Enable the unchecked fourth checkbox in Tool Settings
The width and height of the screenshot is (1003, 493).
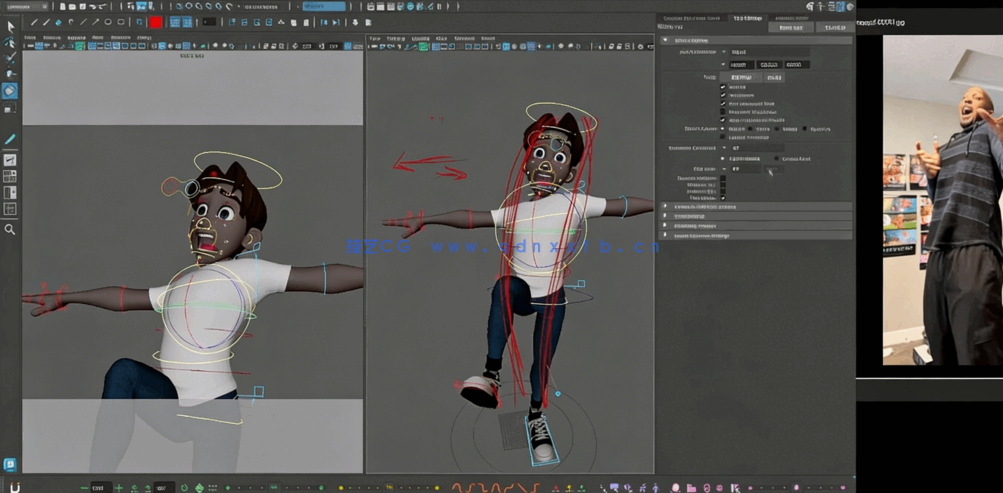point(723,112)
